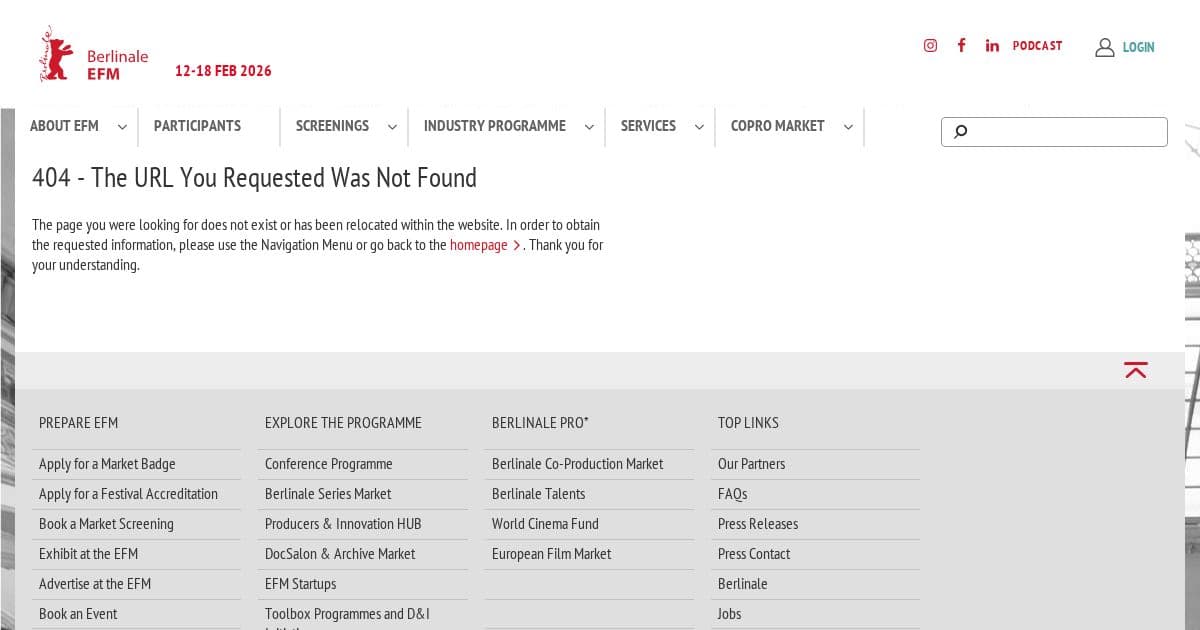Open Press Releases link

(x=758, y=524)
